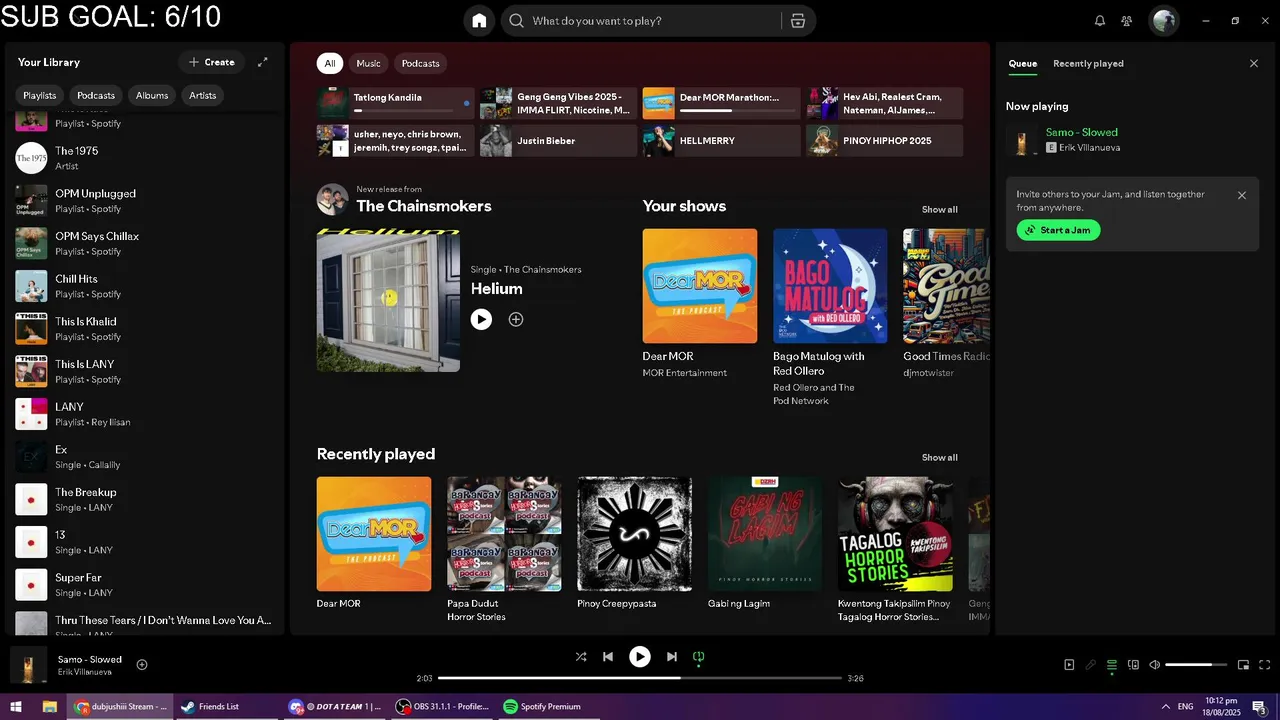Open The Breakup single in library

(145, 499)
